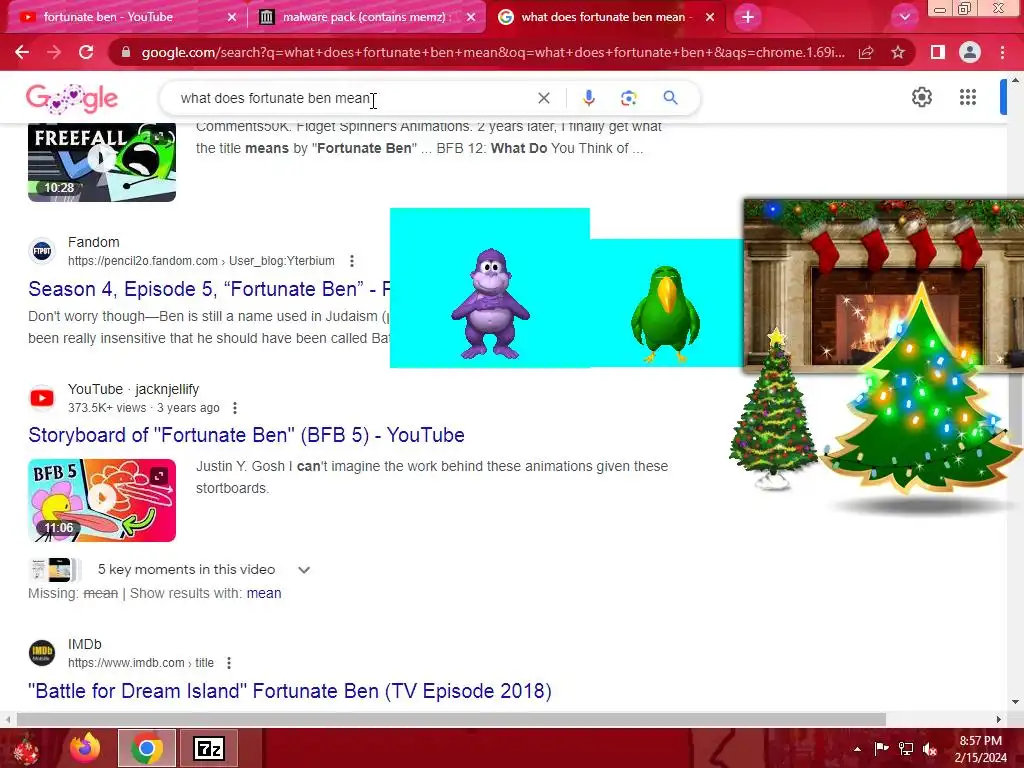Play the FREEFALL video thumbnail
This screenshot has height=768, width=1024.
coord(102,162)
